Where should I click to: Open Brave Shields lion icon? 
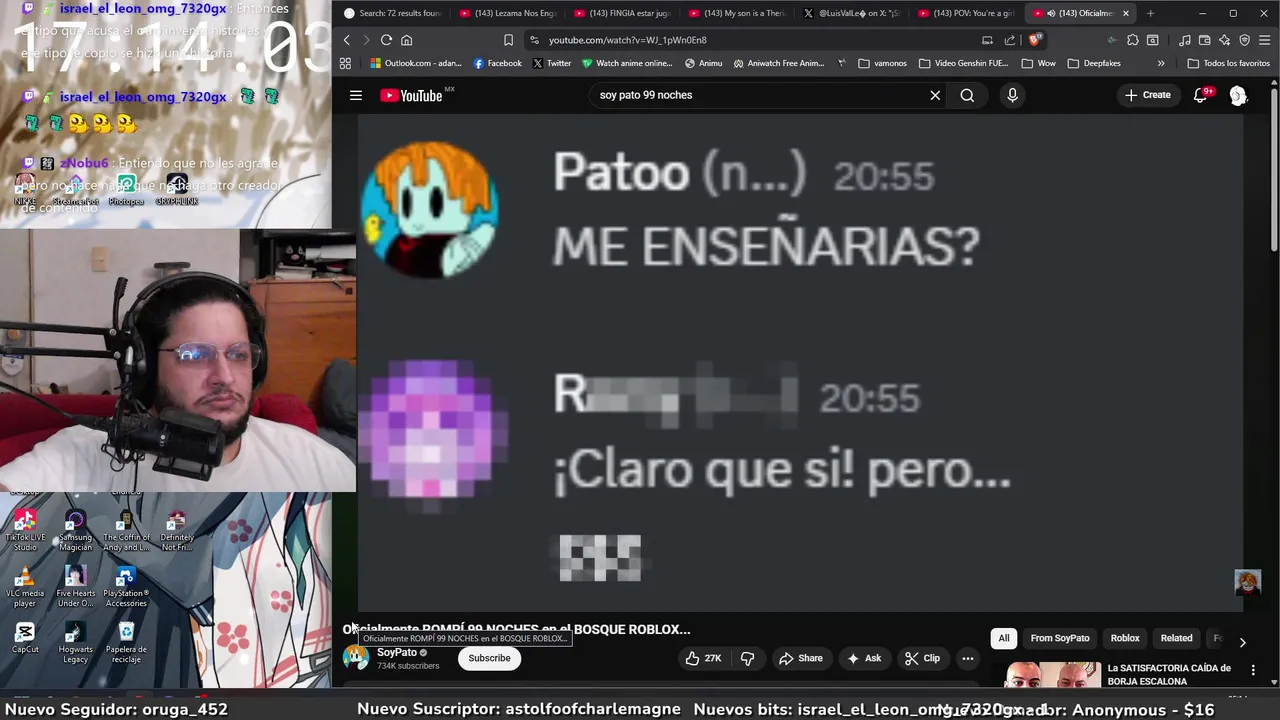1034,40
